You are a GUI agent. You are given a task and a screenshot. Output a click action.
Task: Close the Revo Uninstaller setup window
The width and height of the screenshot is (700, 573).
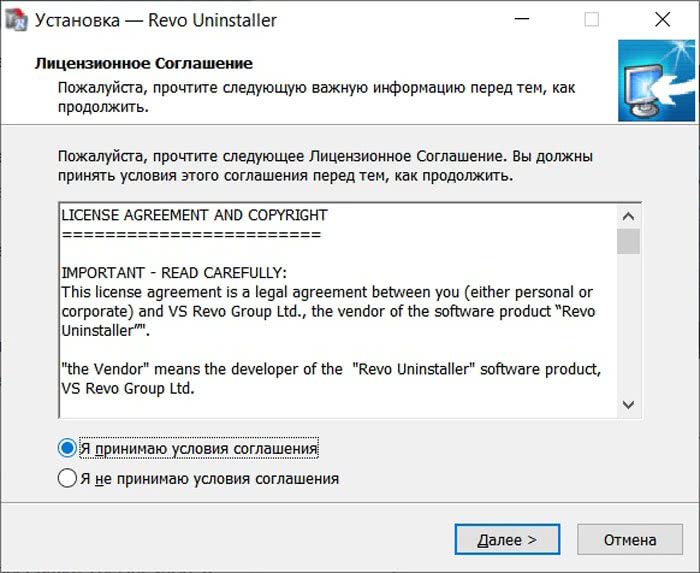[662, 20]
